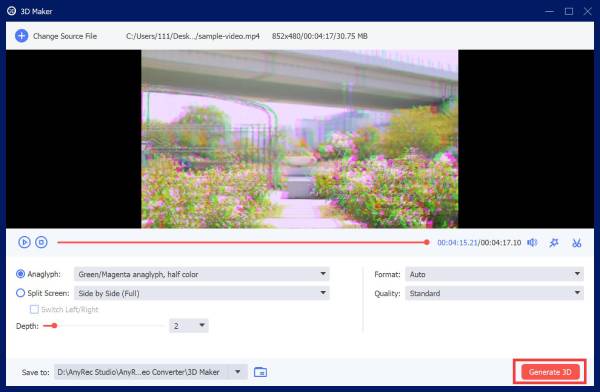Image resolution: width=600 pixels, height=392 pixels.
Task: Maximize the 3D Maker window
Action: [x=569, y=11]
